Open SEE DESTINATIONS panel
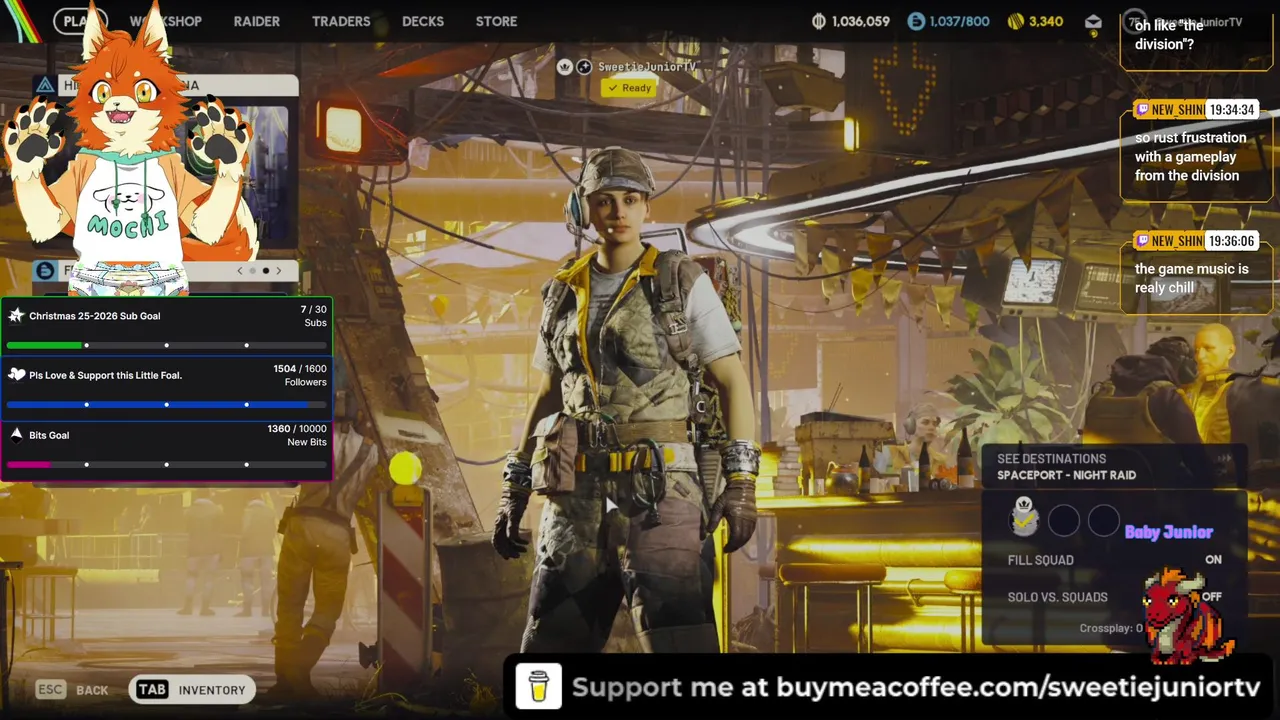This screenshot has height=720, width=1280. tap(1113, 467)
